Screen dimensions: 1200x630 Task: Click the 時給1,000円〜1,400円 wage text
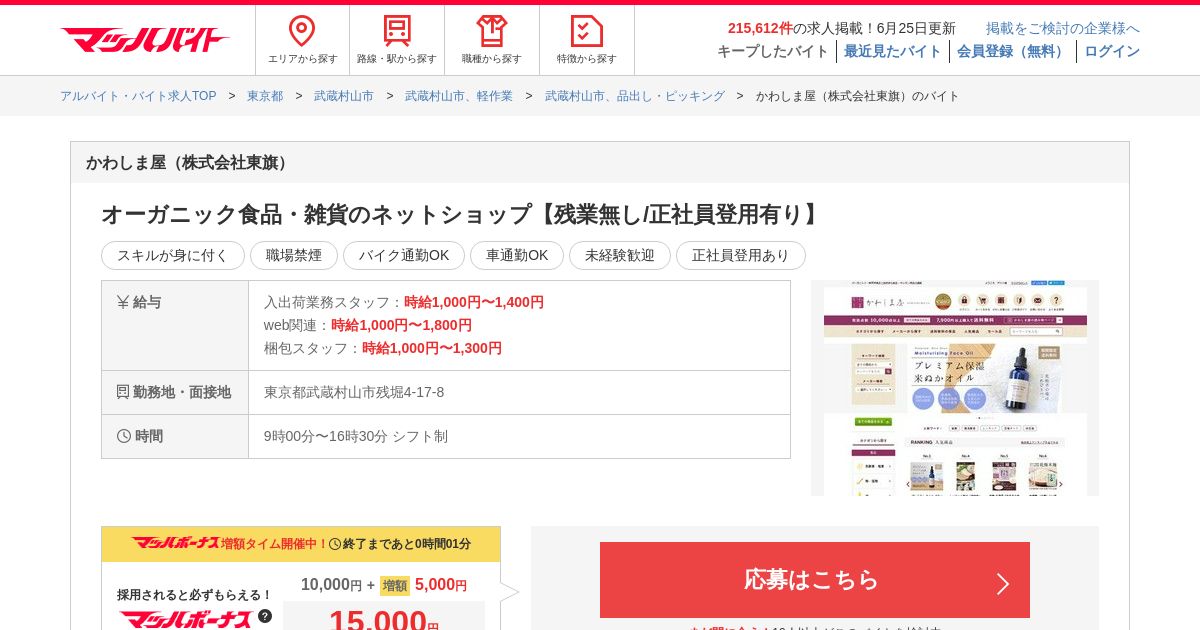click(474, 302)
